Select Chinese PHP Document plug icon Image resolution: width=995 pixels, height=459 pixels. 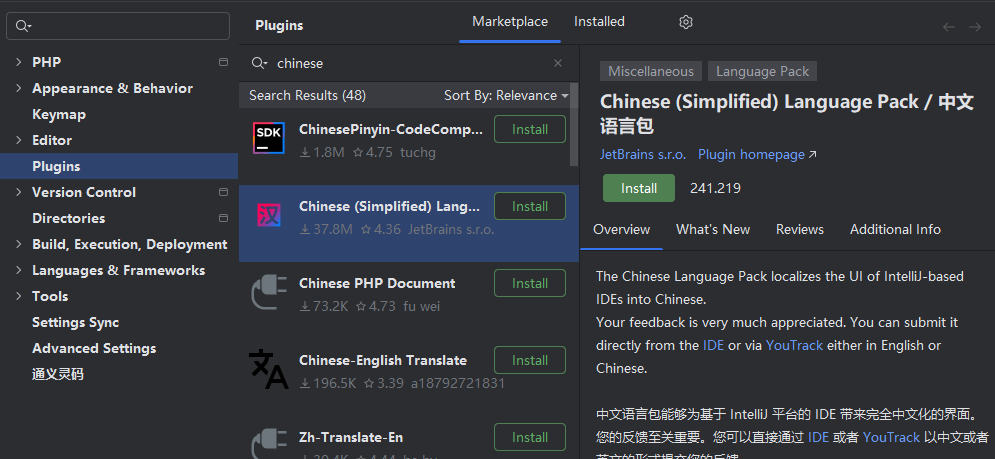[268, 292]
